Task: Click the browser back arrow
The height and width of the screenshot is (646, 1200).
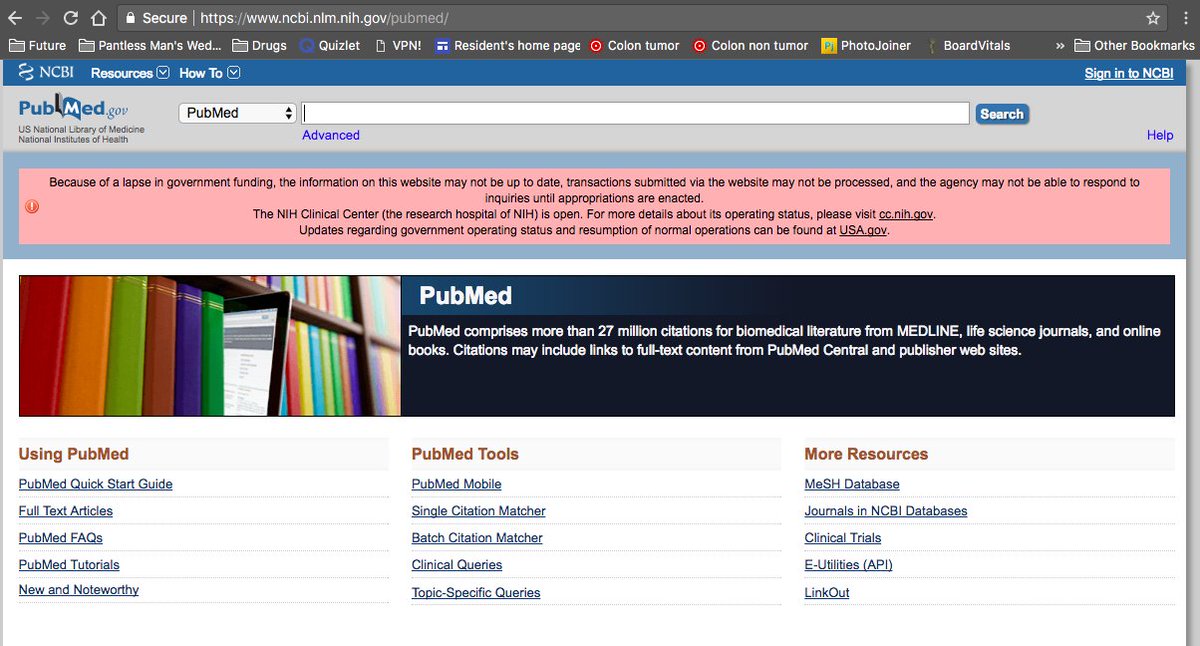Action: tap(15, 18)
